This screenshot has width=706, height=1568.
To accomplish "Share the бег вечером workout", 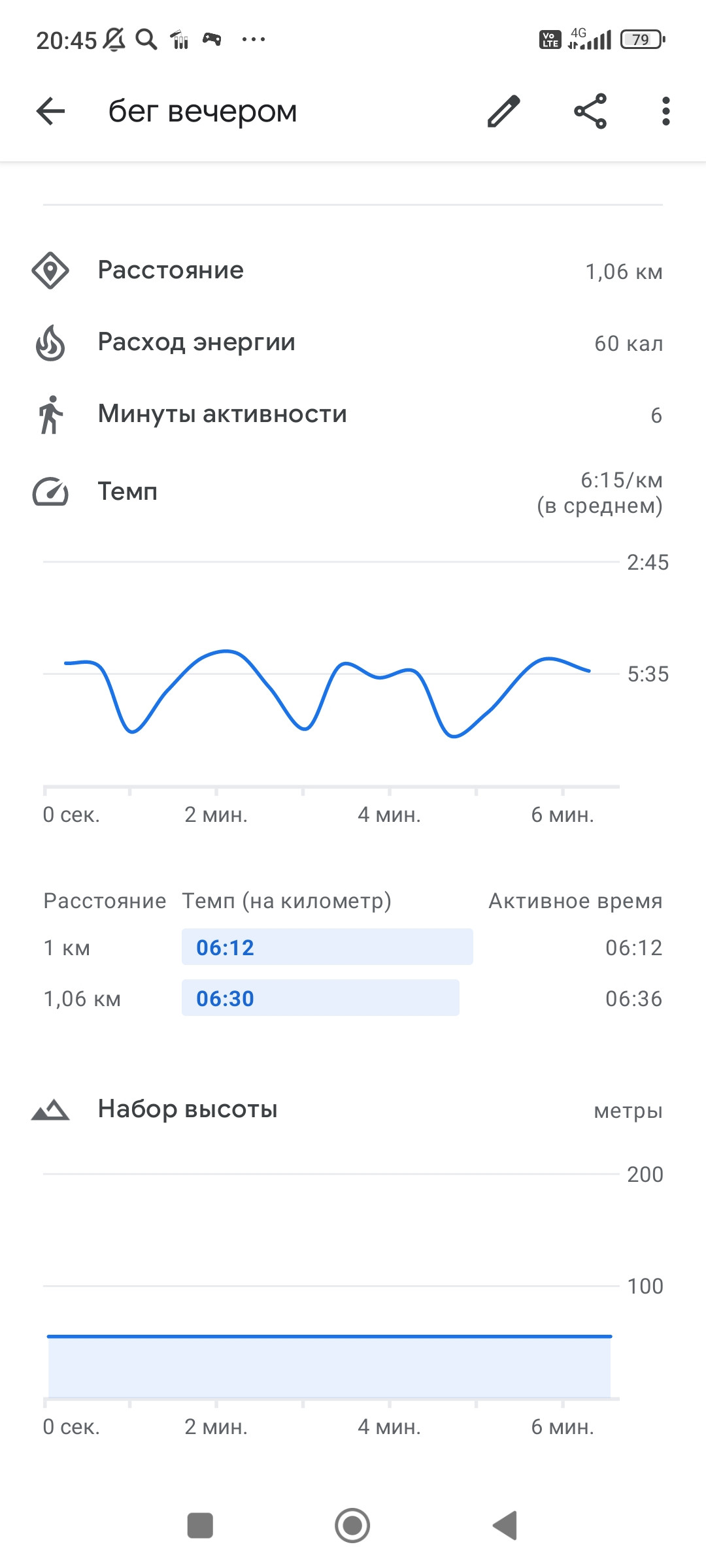I will pos(590,111).
